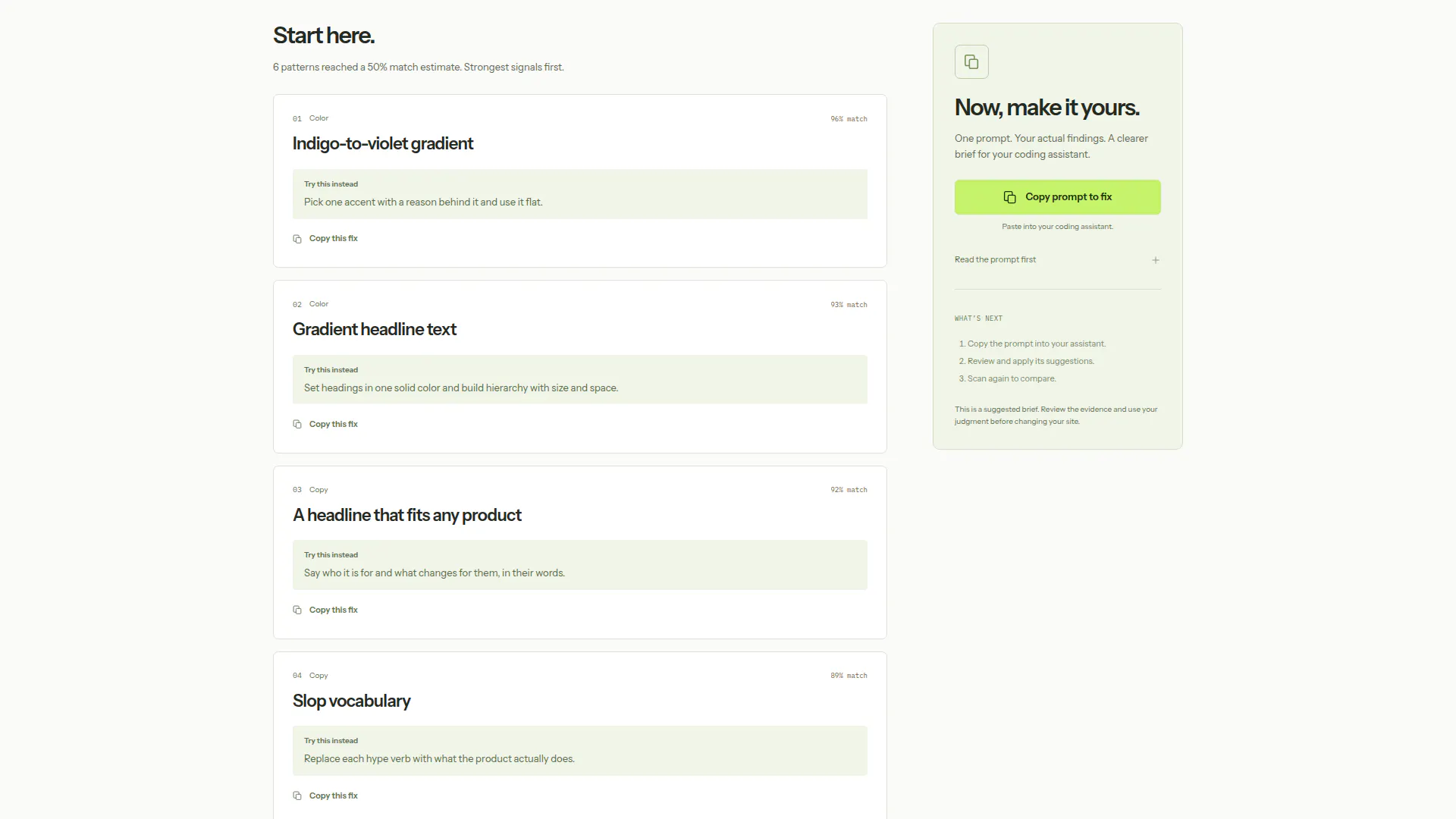Click copy icon under Gradient headline text card

(x=297, y=425)
